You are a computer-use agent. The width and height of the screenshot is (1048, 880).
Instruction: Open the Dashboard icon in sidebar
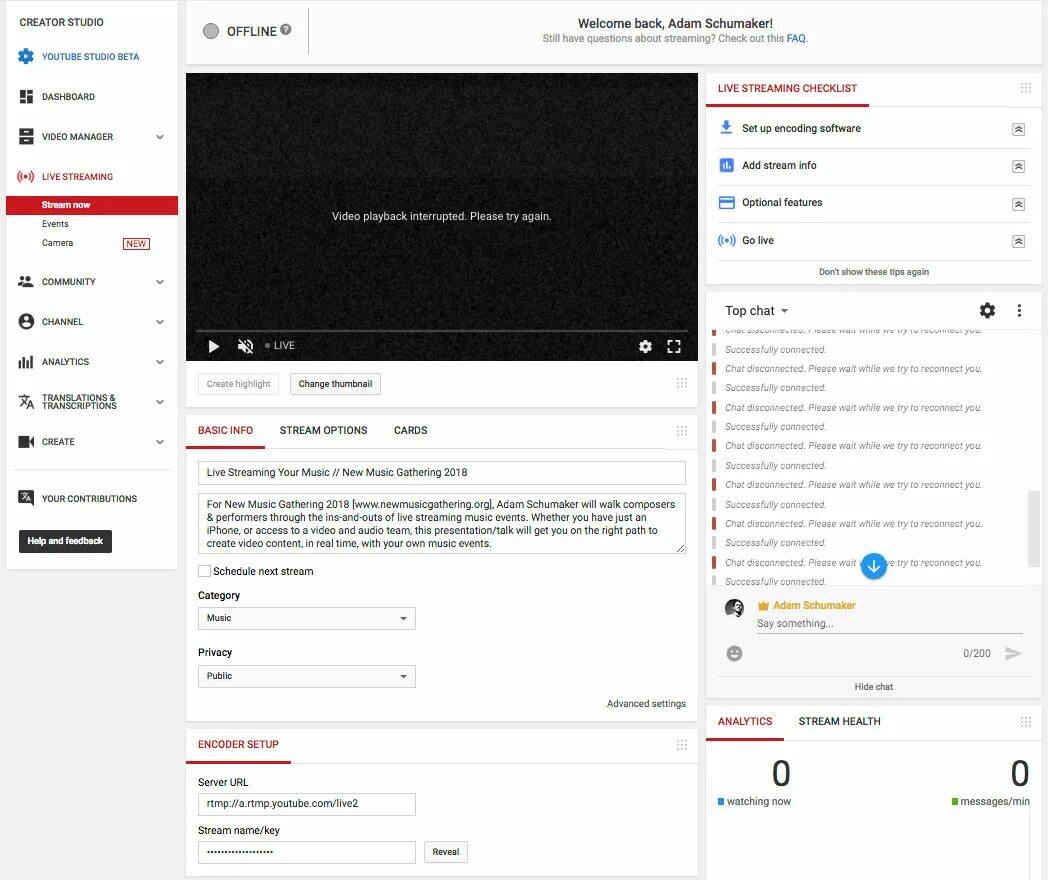pyautogui.click(x=26, y=96)
